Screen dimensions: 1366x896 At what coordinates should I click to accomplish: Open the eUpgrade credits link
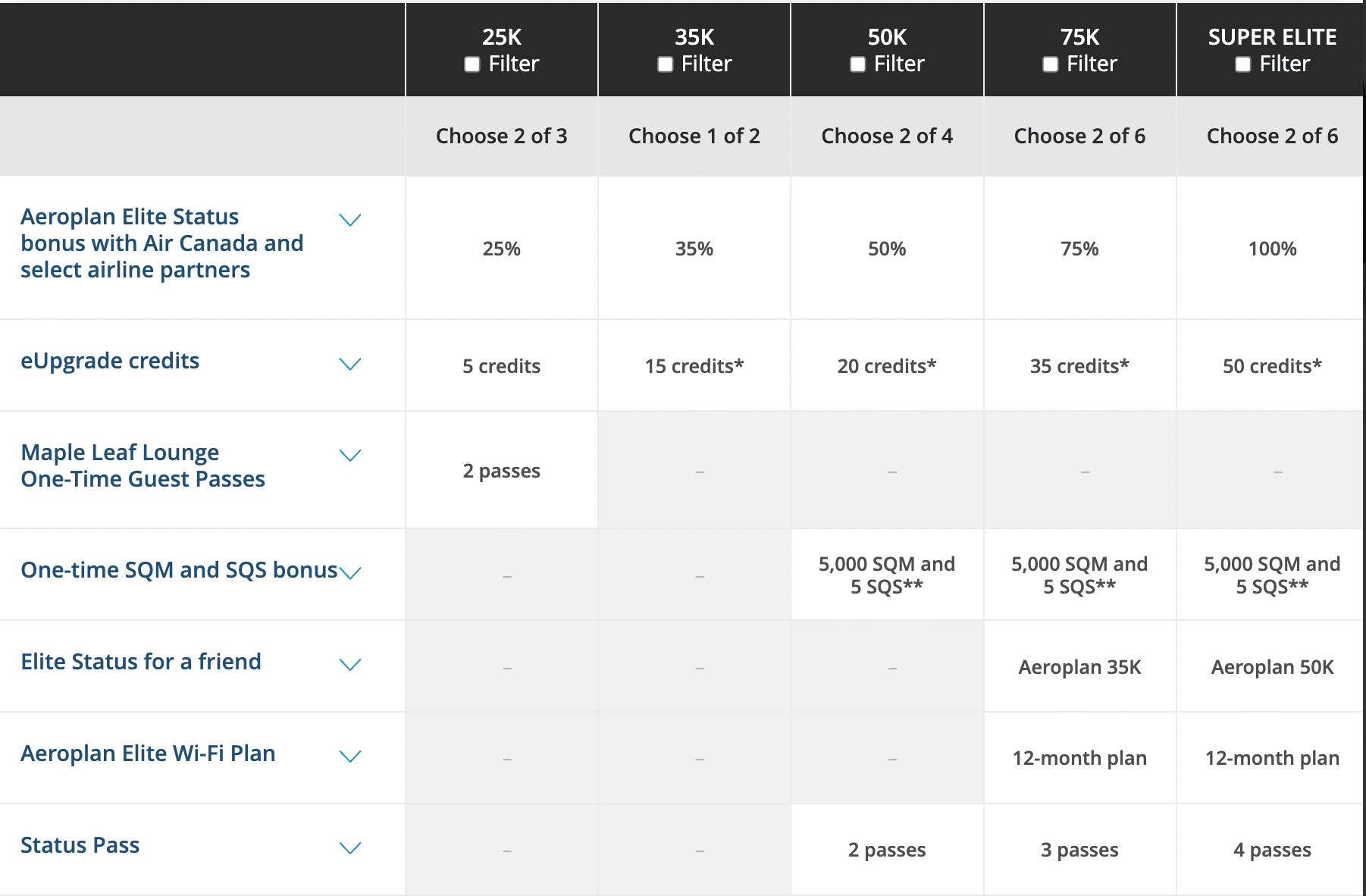tap(110, 361)
